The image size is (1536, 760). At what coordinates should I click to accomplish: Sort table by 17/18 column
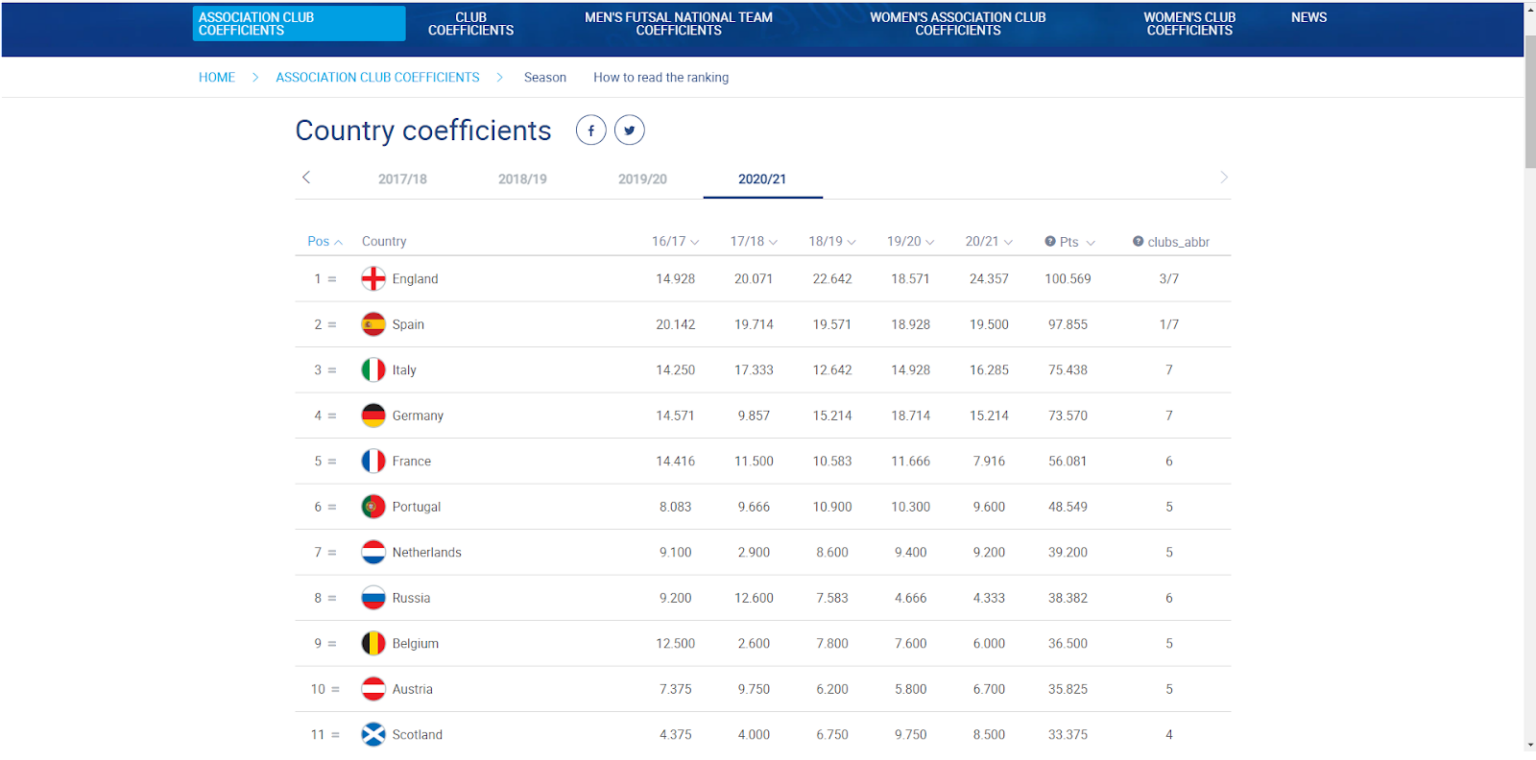tap(753, 241)
